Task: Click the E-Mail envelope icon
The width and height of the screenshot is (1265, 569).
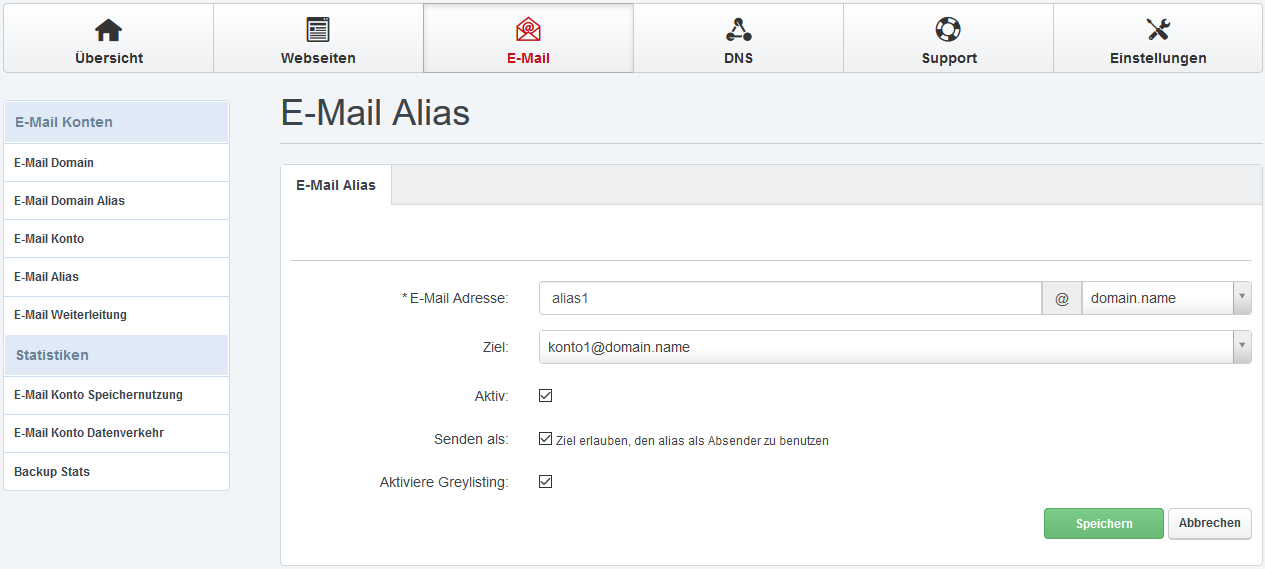Action: (x=528, y=30)
